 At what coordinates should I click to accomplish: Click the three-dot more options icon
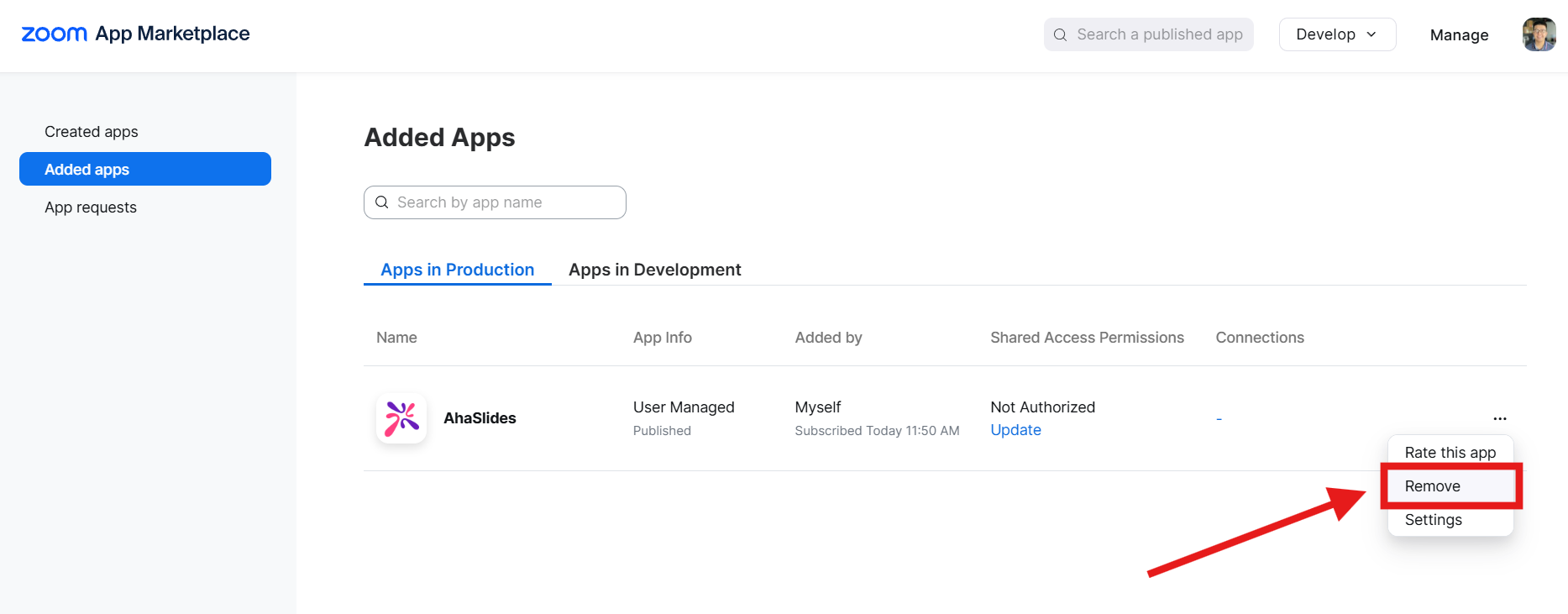pos(1499,418)
